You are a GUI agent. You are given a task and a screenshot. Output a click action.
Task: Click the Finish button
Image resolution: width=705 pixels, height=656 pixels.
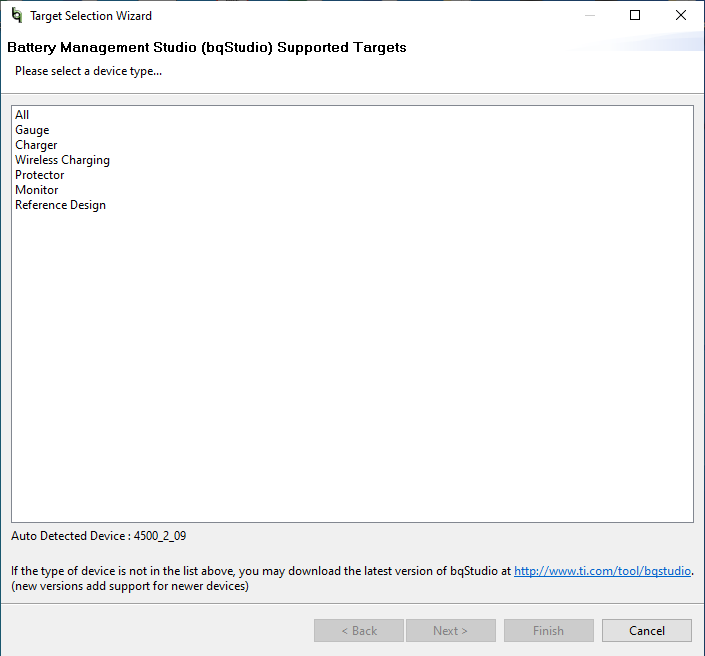[x=549, y=630]
